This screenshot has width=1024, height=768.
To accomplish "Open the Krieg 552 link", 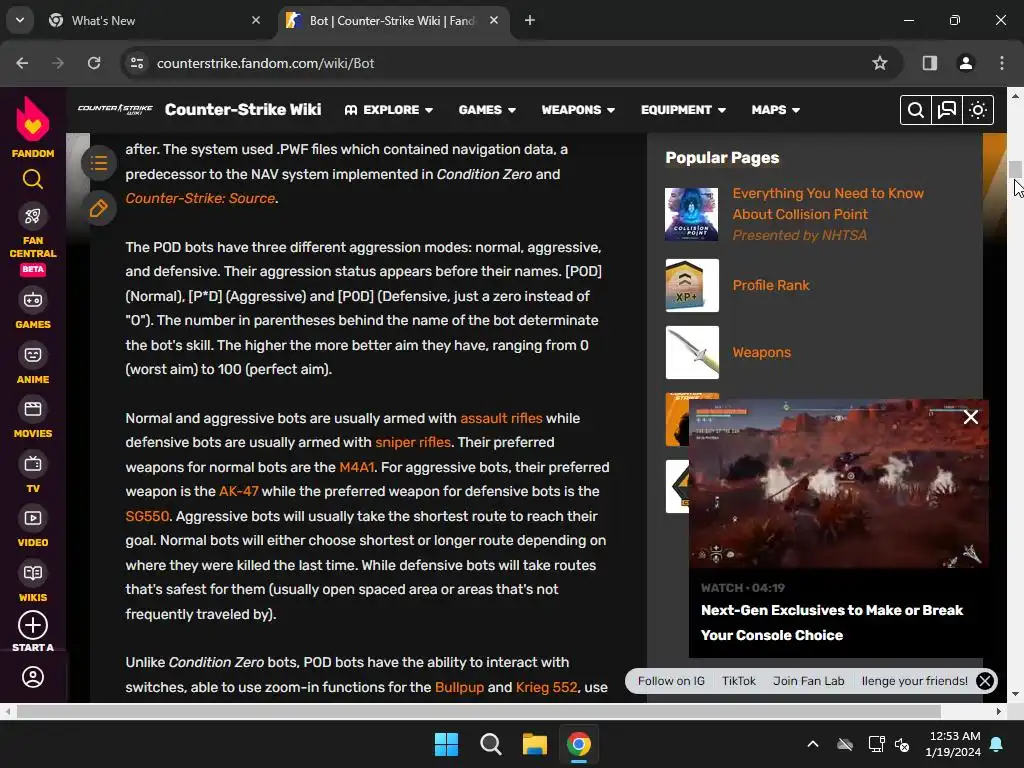I will [546, 688].
